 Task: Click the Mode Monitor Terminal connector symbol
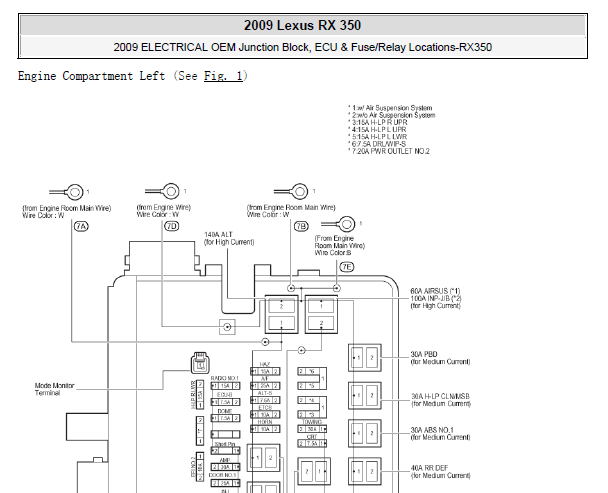click(x=200, y=363)
